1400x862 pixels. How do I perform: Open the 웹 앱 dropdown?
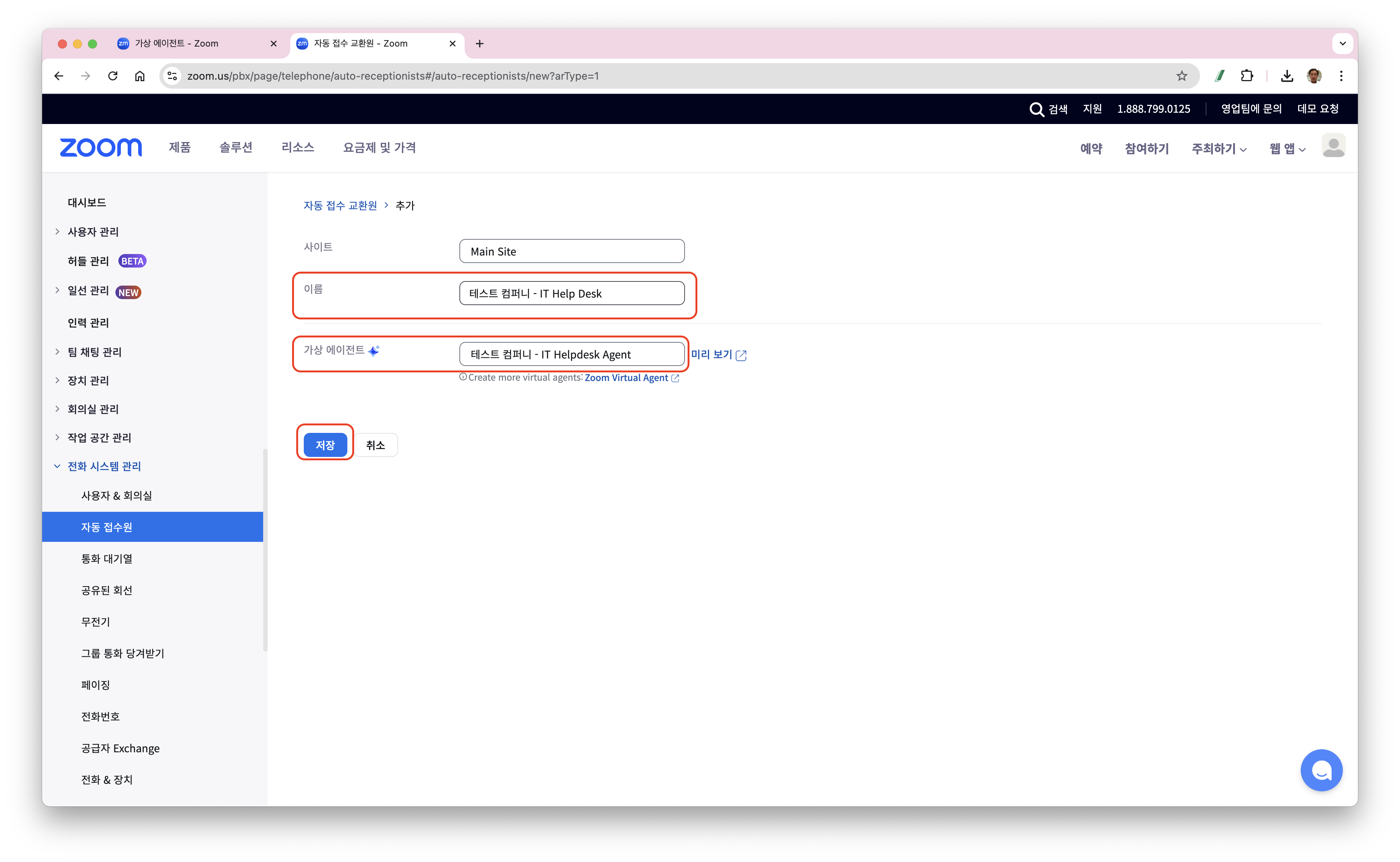tap(1287, 149)
